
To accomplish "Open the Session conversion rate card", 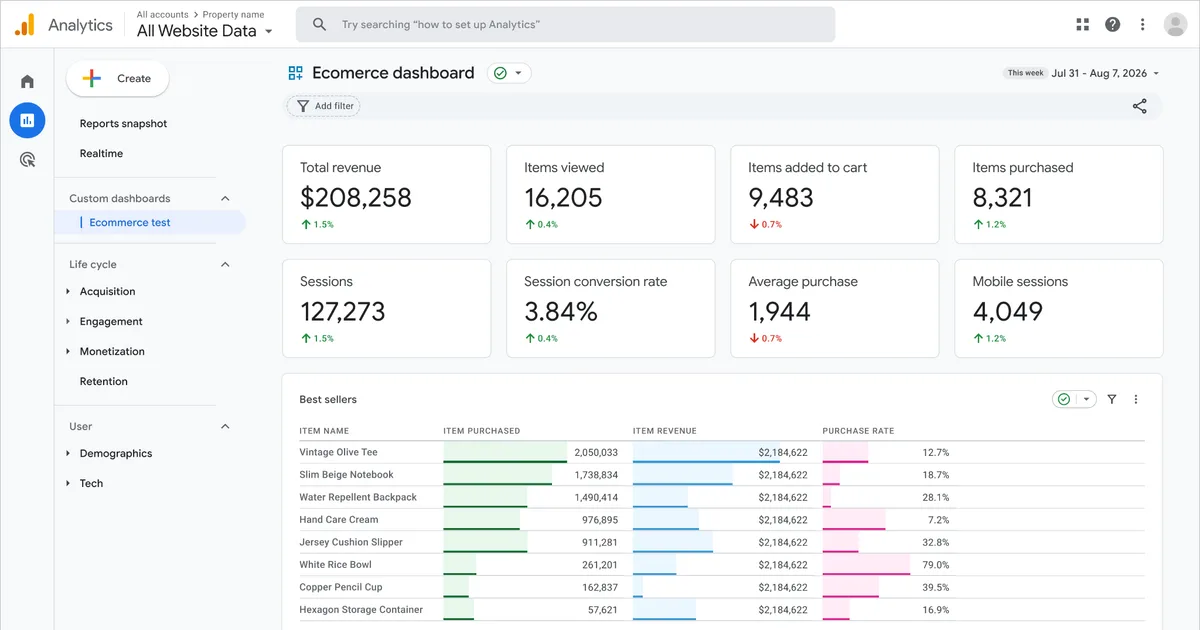I will click(x=611, y=308).
